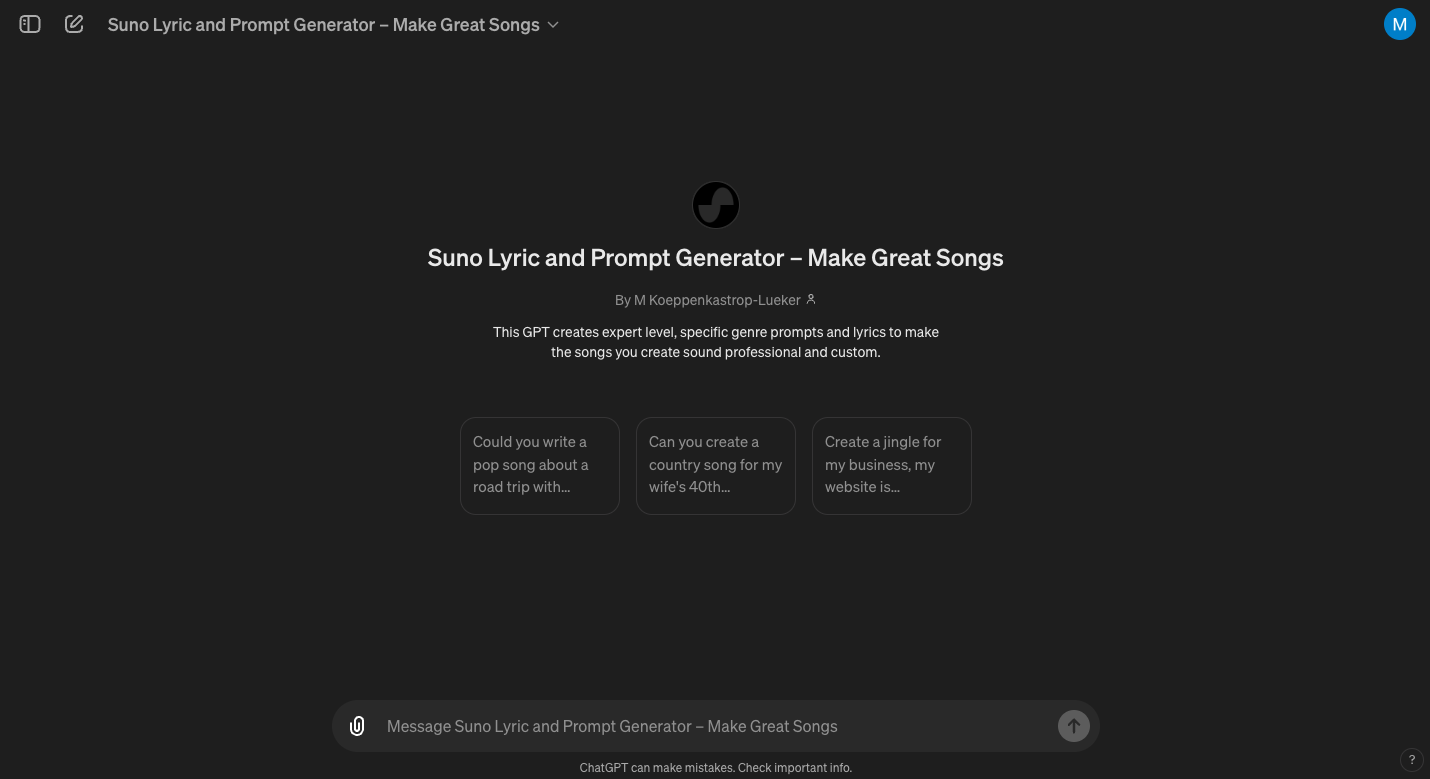
Task: Click the round Suno GPT logo
Action: 716,205
